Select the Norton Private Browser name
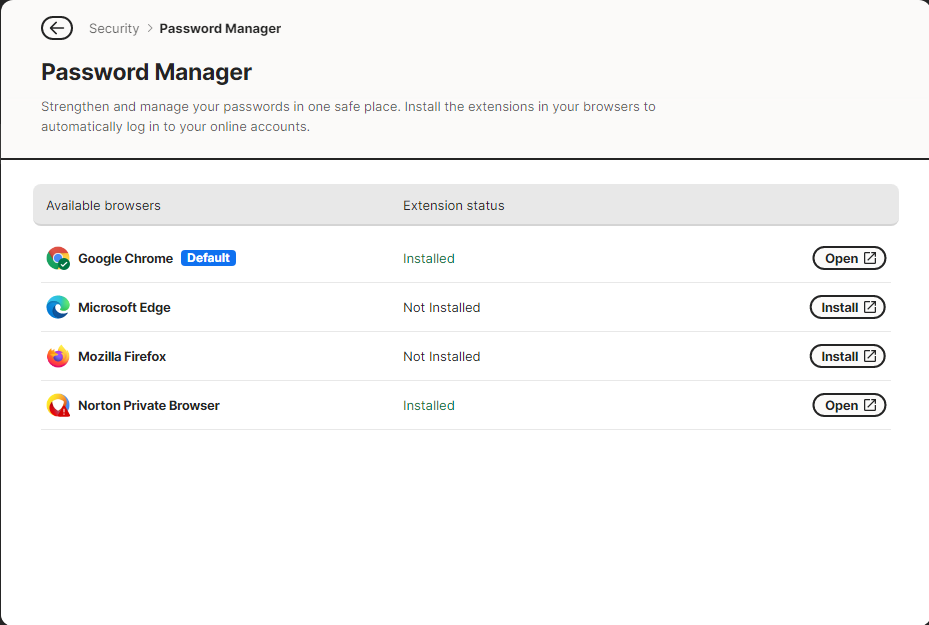 tap(148, 405)
